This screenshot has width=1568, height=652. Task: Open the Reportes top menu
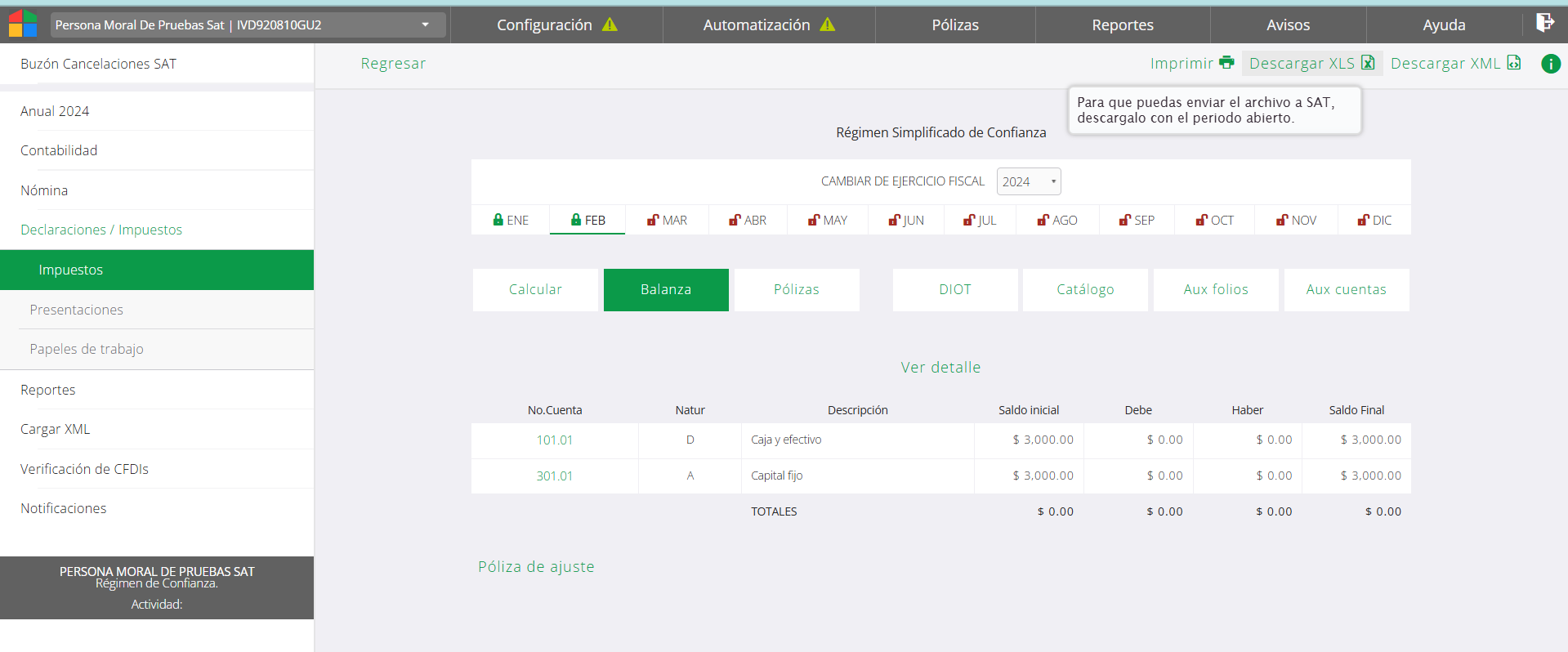(1122, 25)
